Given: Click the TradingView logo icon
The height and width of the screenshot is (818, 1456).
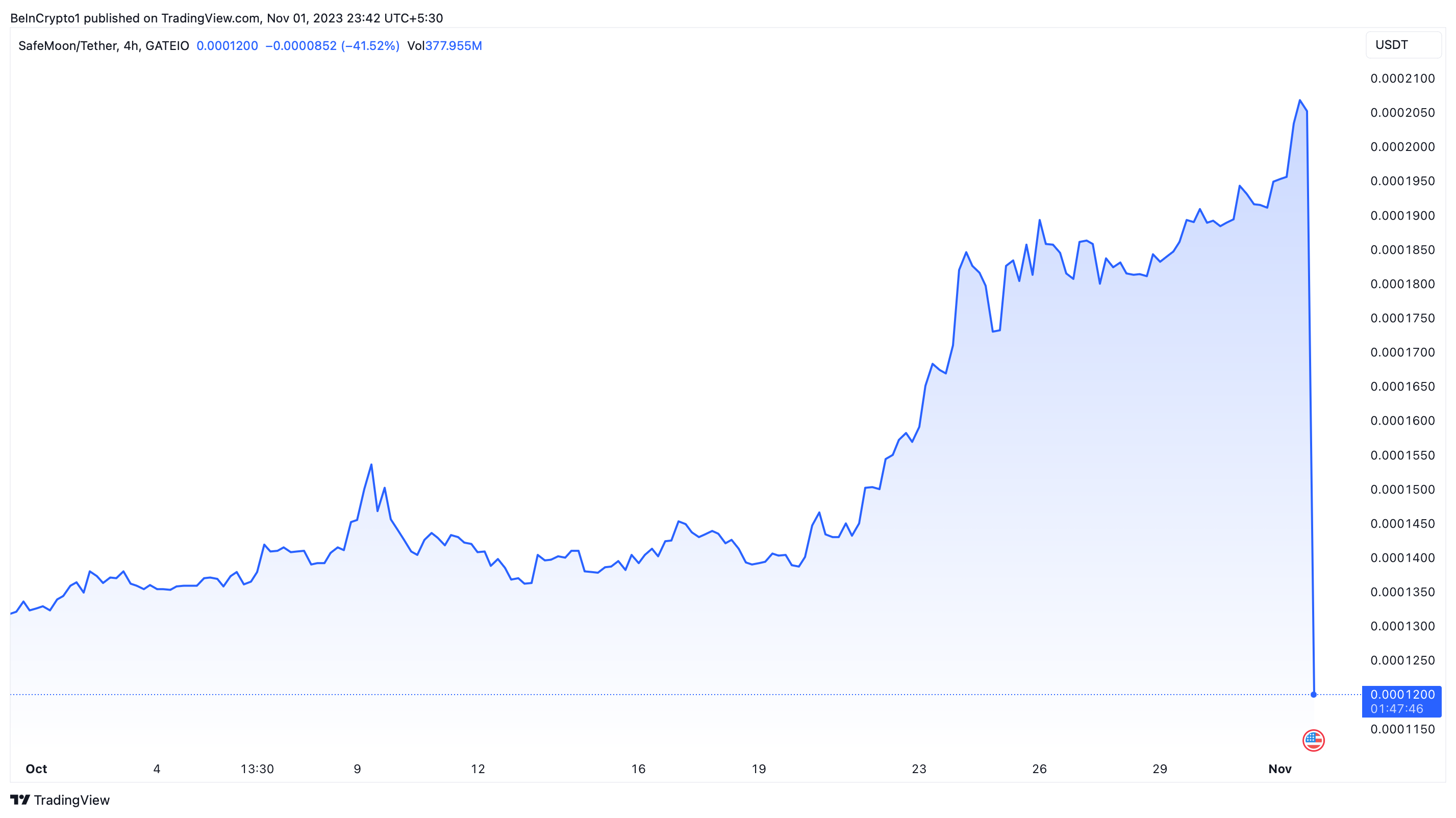Looking at the screenshot, I should pyautogui.click(x=20, y=800).
